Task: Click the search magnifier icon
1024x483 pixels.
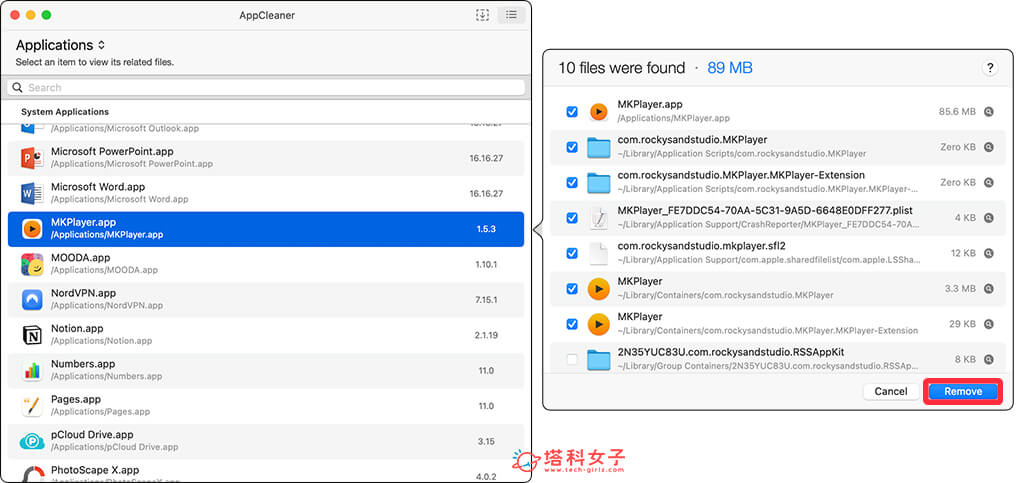Action: 17,87
